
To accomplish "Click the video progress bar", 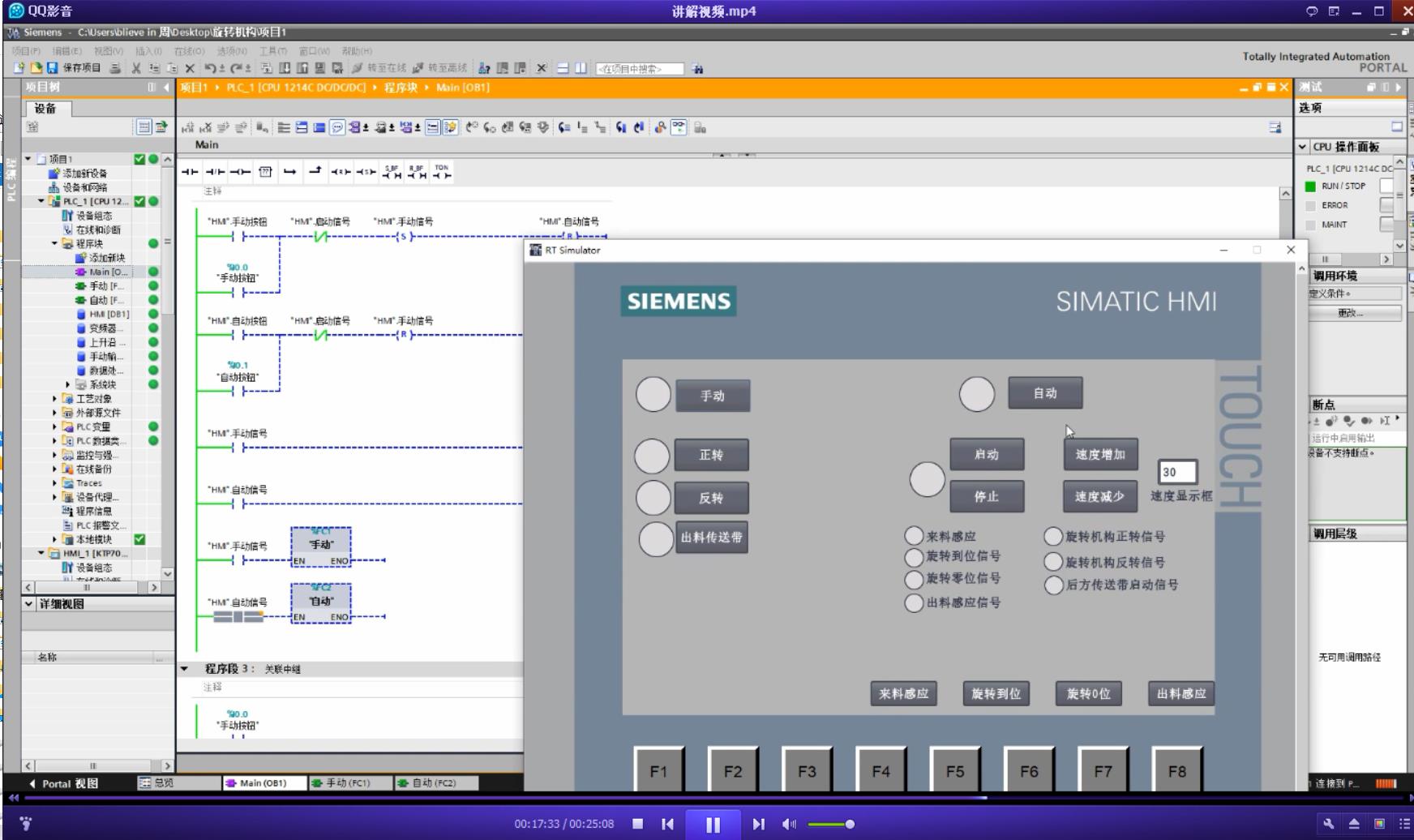I will [x=707, y=798].
